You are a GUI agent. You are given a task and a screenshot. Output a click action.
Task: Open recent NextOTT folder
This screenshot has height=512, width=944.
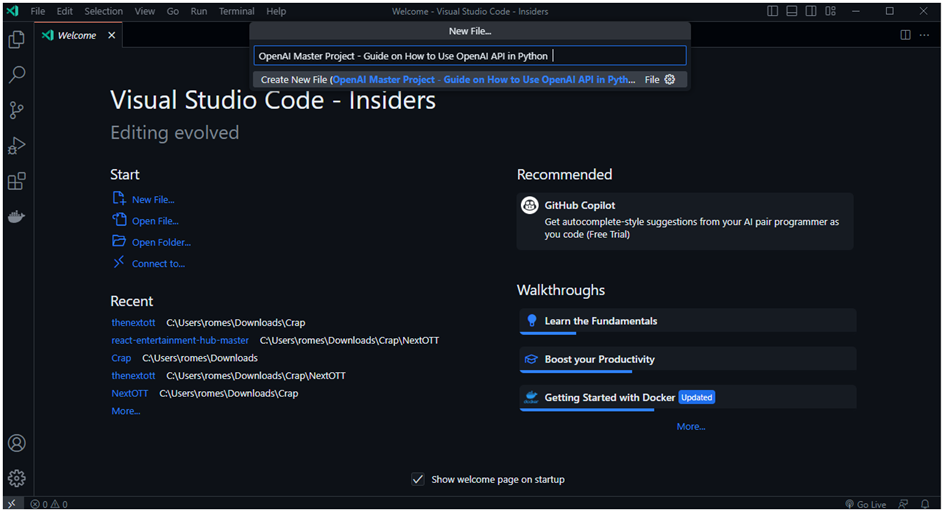pos(129,393)
